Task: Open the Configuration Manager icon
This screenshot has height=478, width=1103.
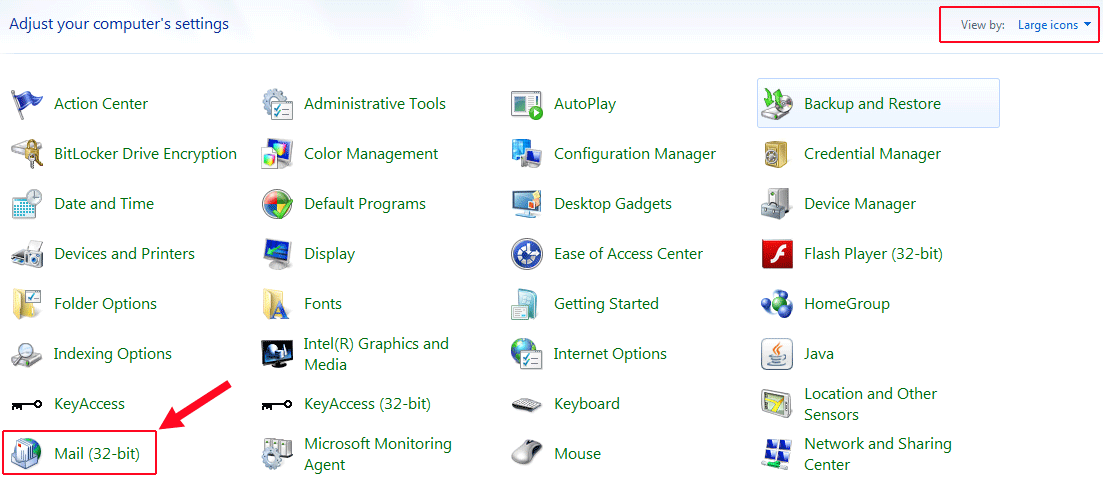Action: pos(528,154)
